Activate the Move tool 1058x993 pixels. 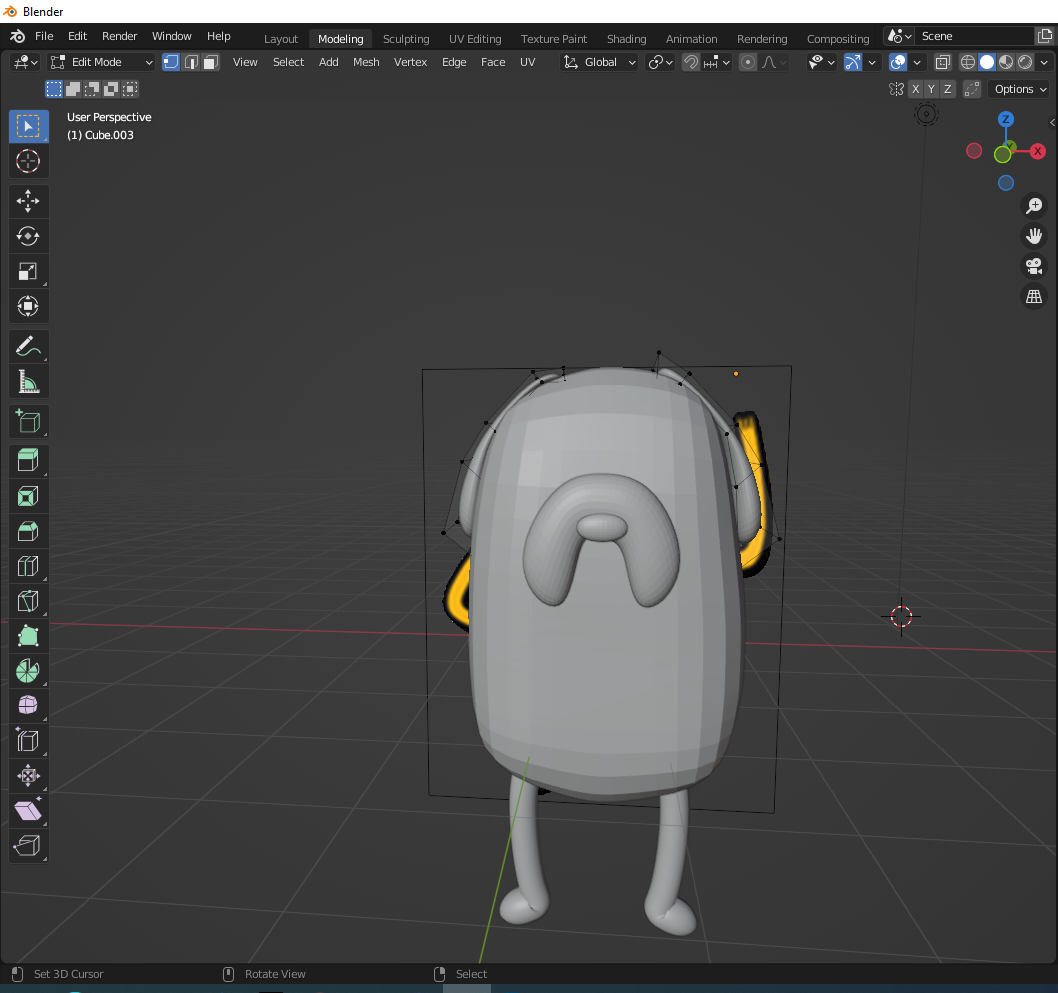28,201
